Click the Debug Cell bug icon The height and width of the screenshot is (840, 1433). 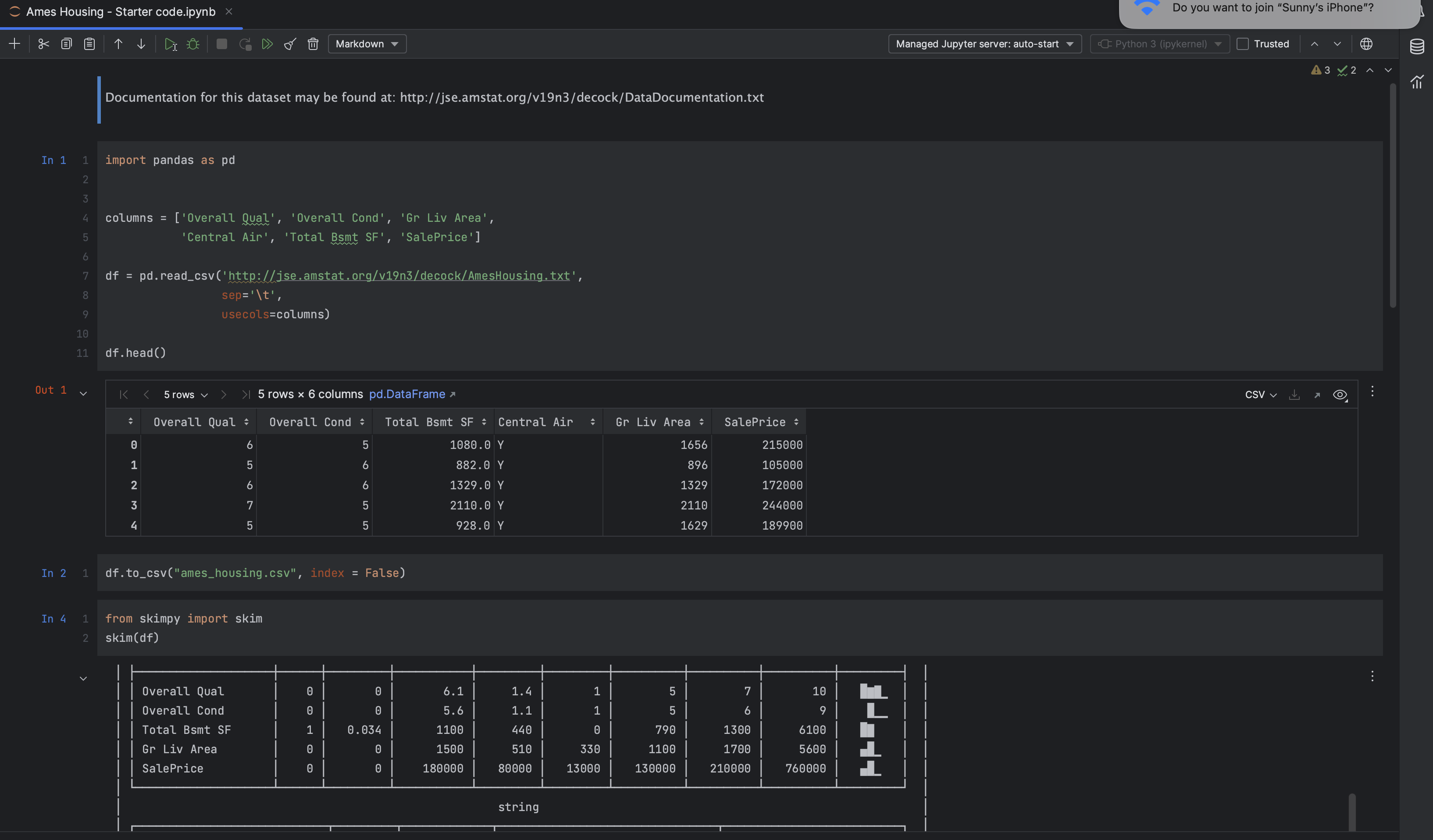pos(193,44)
